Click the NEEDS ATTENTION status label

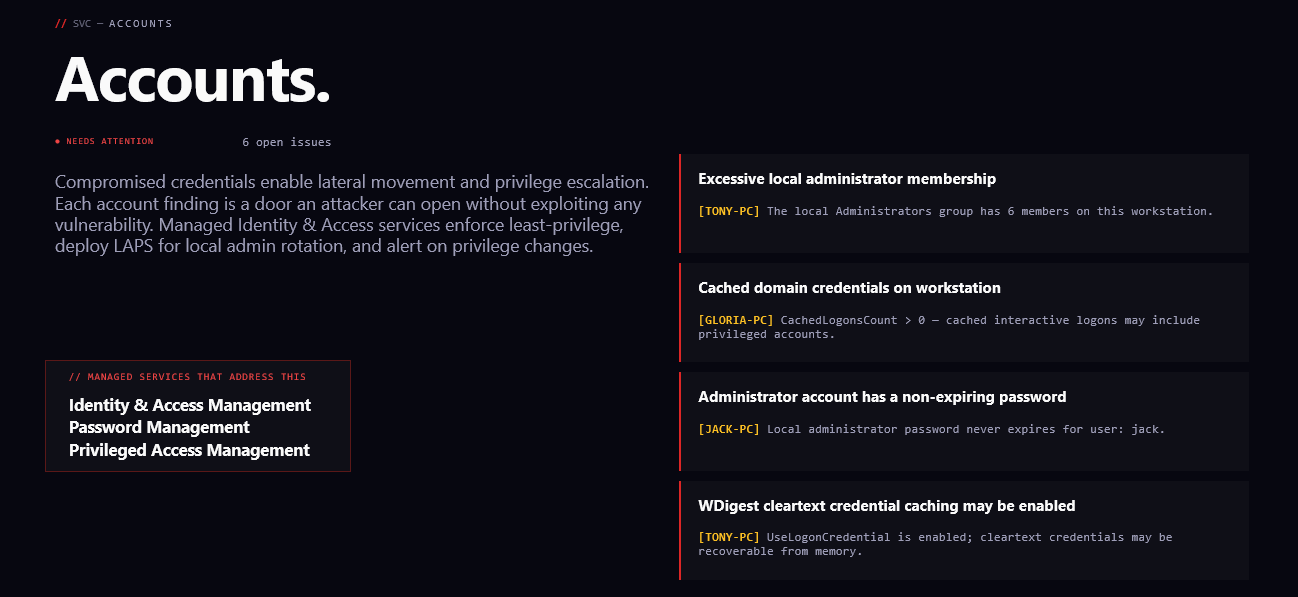click(x=110, y=142)
